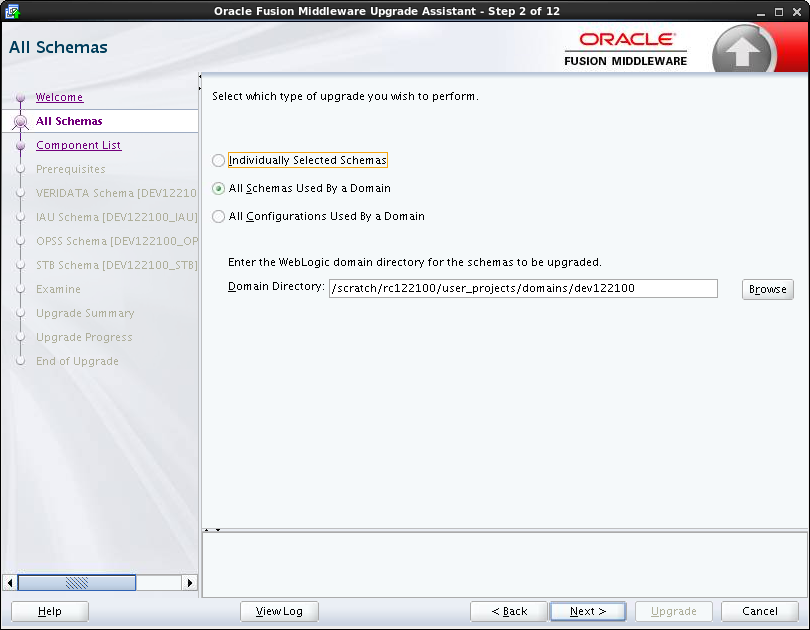
Task: Click left arrow of sidebar scrollbar
Action: [10, 582]
